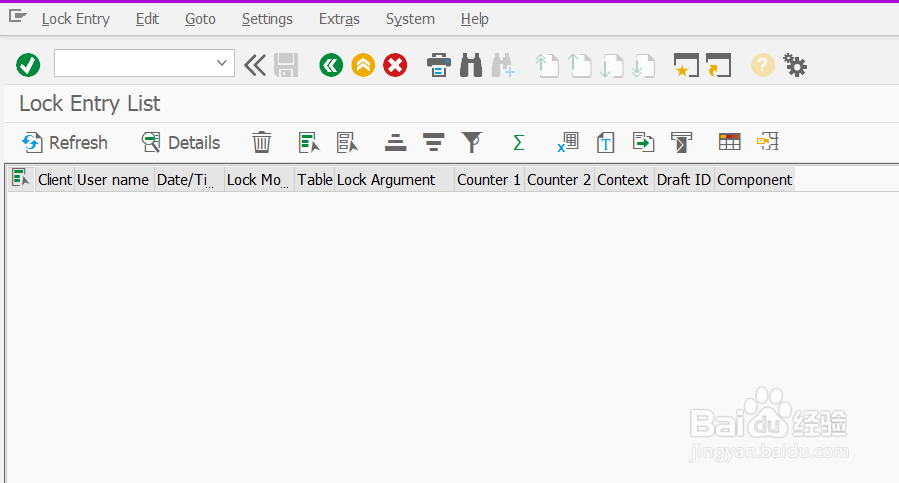Screen dimensions: 899x483
Task: Click the yellow Help question-mark icon
Action: (763, 65)
